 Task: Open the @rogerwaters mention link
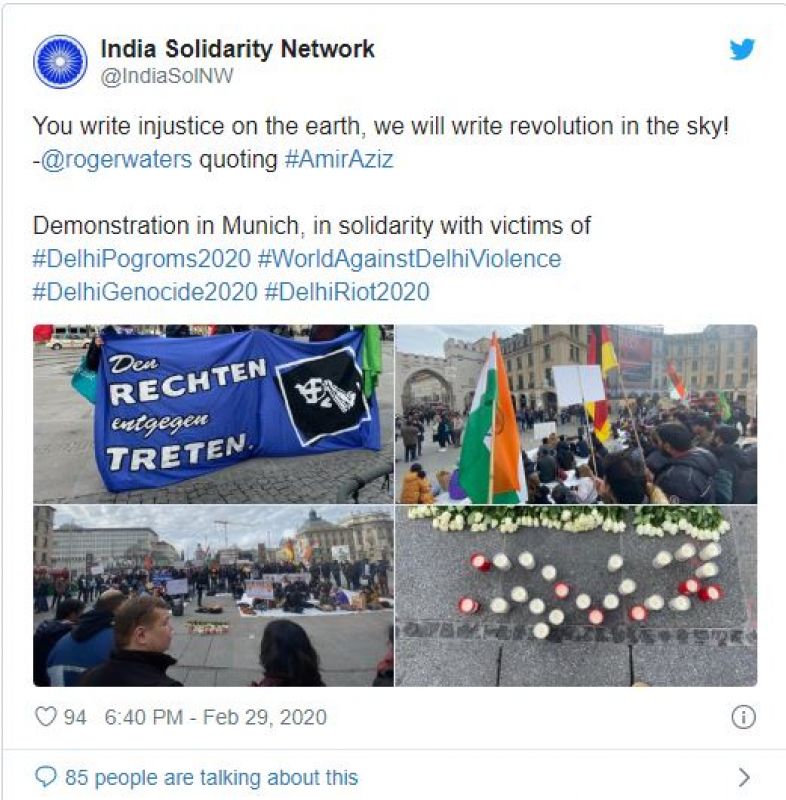(x=116, y=159)
